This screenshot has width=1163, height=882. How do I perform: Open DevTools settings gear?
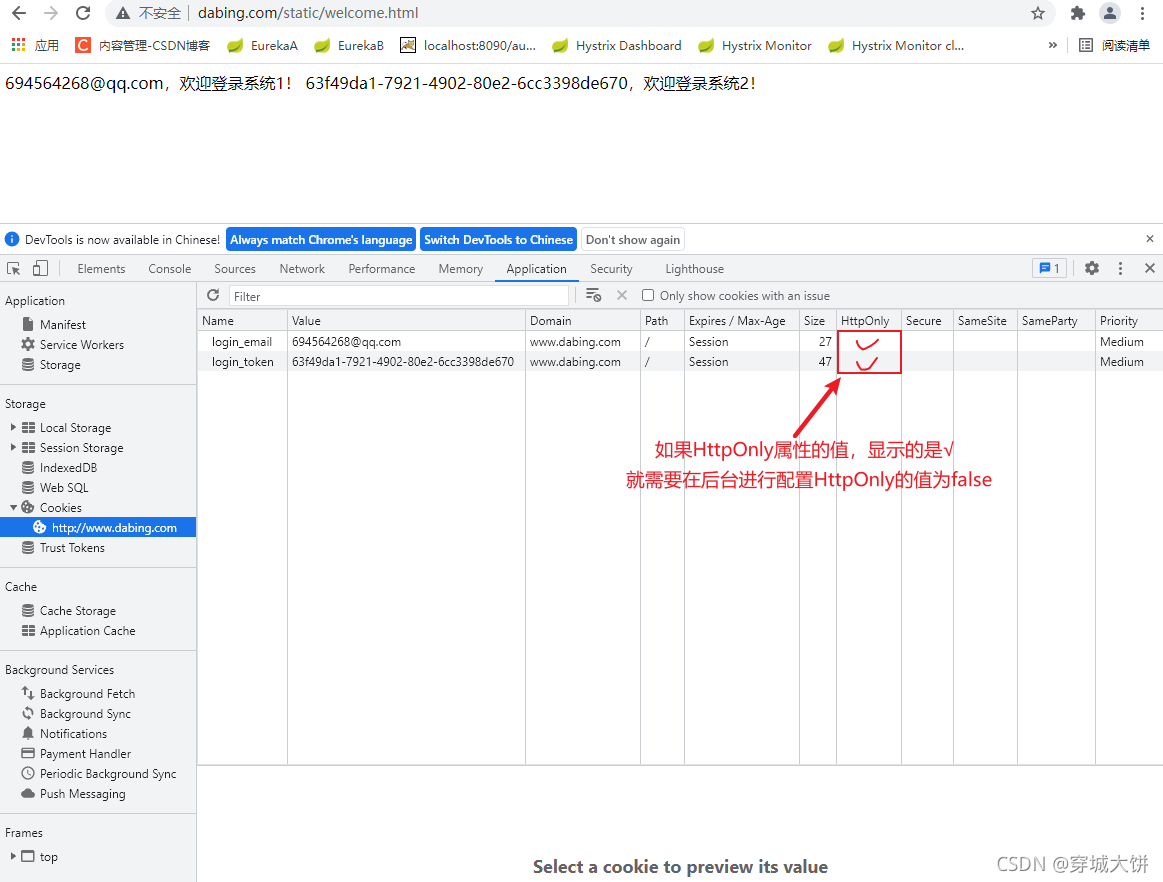[x=1092, y=269]
